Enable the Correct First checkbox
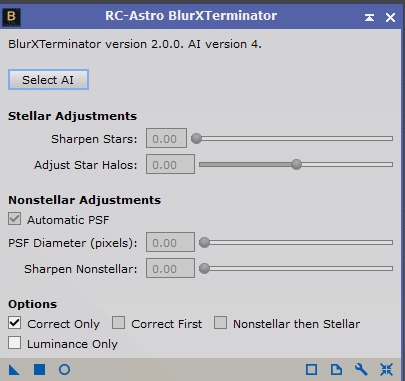405x381 pixels. [118, 323]
